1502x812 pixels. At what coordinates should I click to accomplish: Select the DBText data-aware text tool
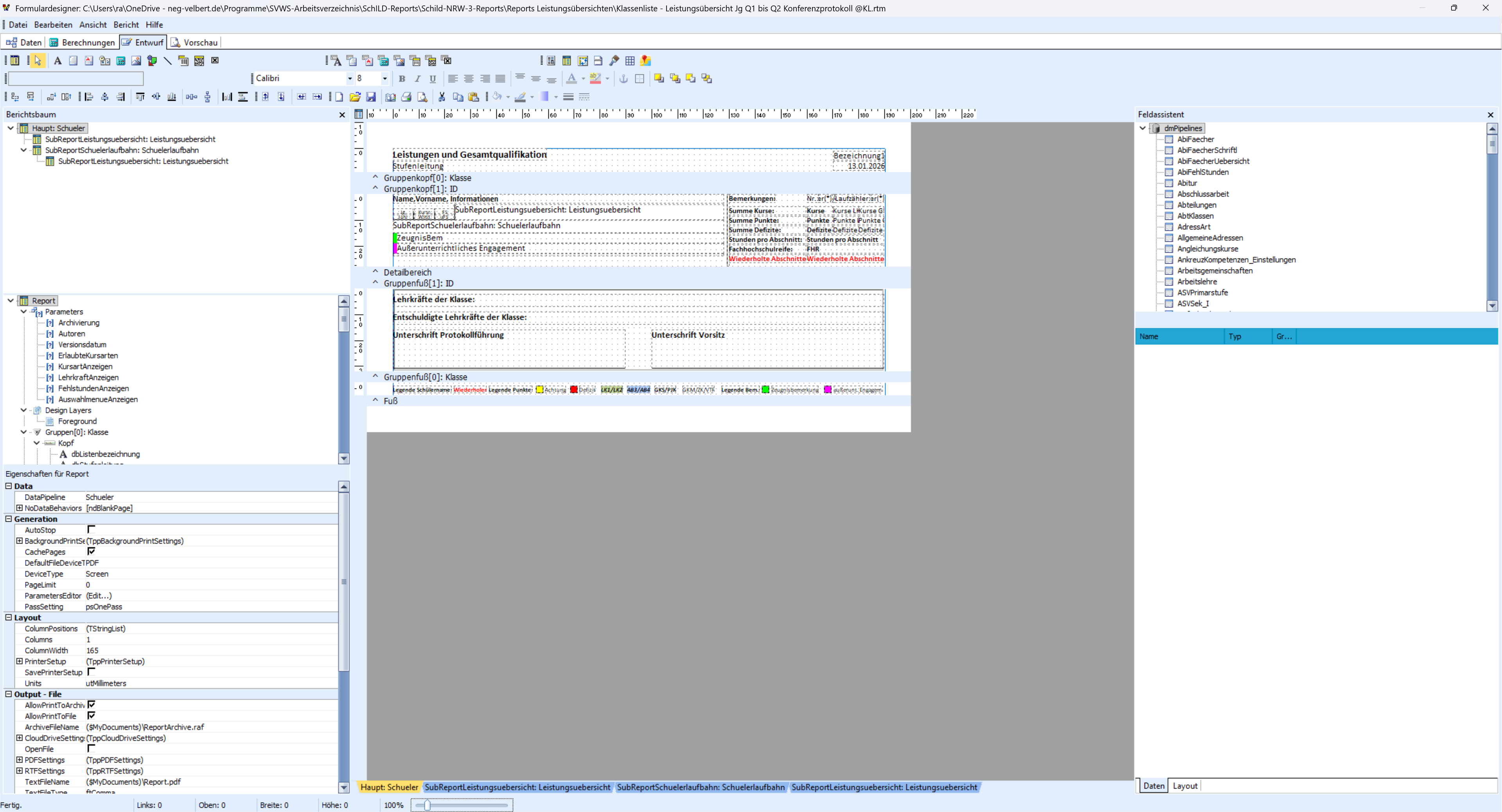pos(336,61)
